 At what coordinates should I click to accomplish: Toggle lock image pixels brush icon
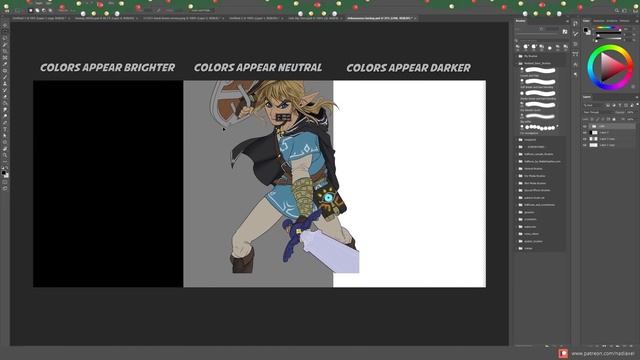(x=598, y=119)
